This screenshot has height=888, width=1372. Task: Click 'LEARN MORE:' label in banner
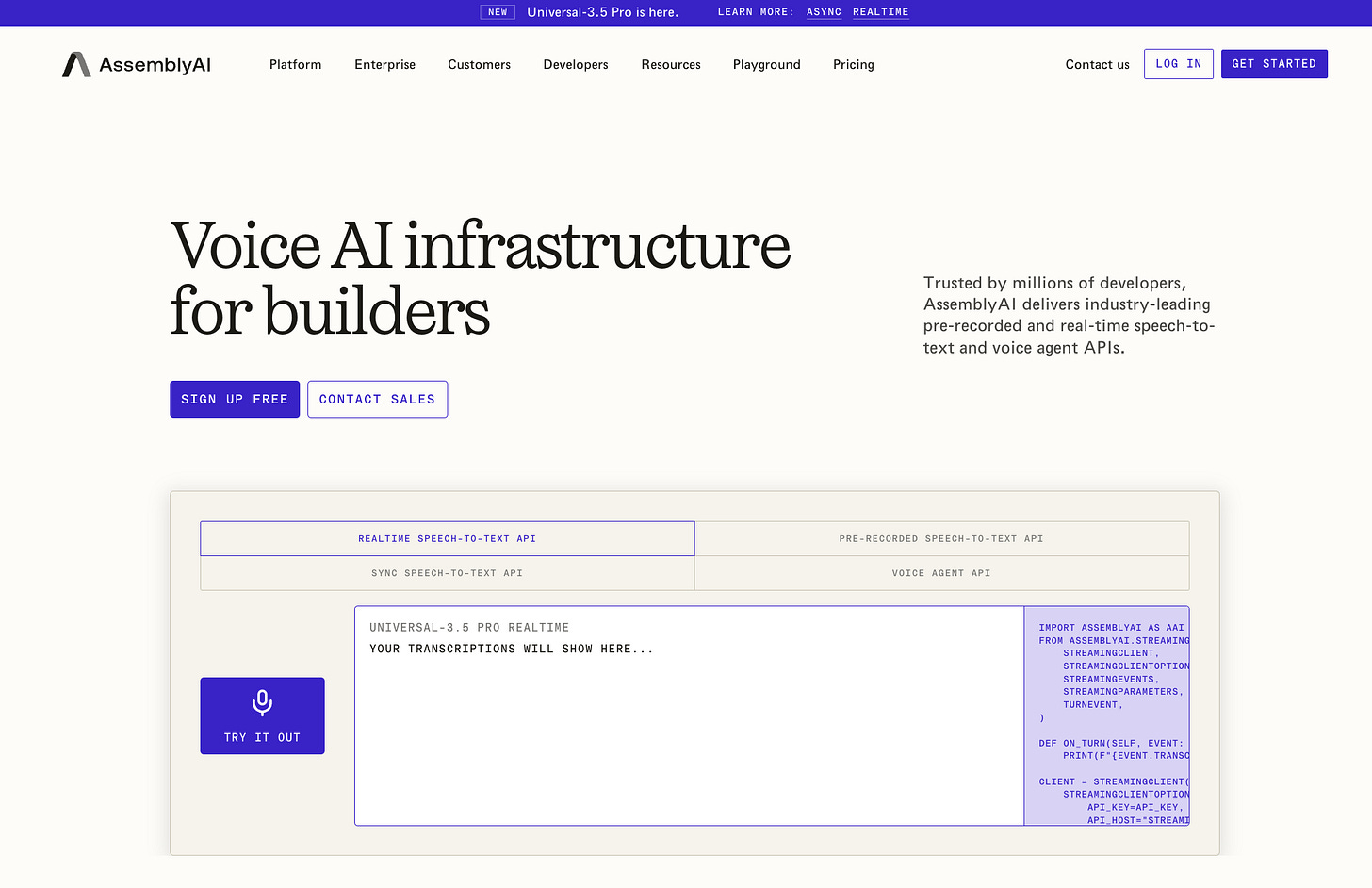pos(756,12)
